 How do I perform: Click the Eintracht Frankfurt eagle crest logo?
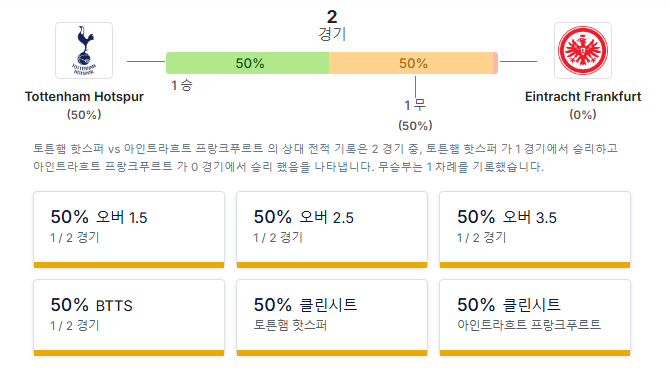[583, 50]
